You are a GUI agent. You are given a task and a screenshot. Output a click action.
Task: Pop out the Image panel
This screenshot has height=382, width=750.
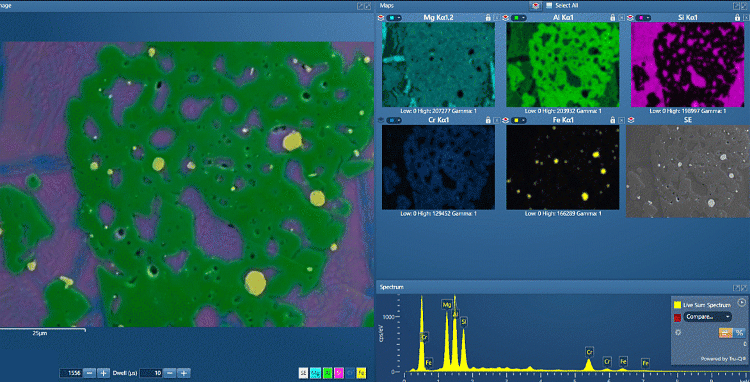point(360,6)
